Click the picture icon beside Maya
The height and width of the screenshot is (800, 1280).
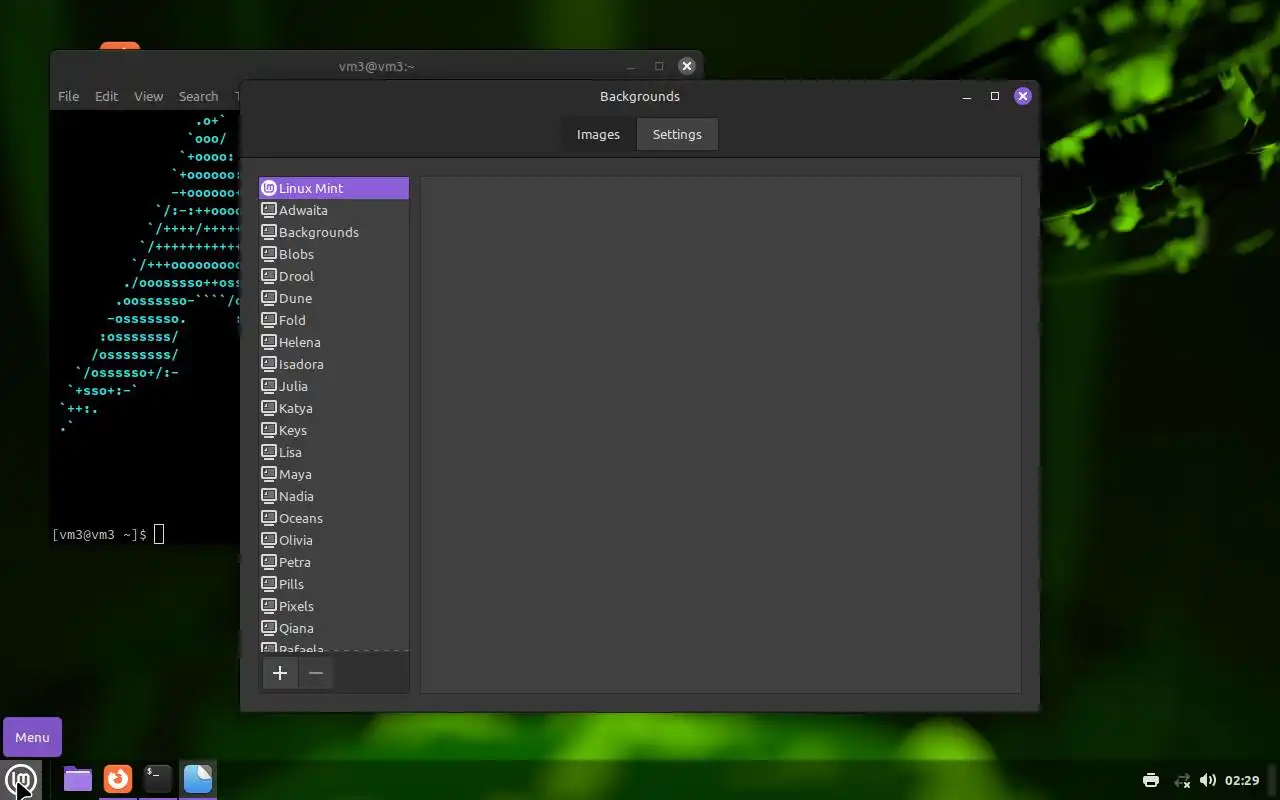268,474
